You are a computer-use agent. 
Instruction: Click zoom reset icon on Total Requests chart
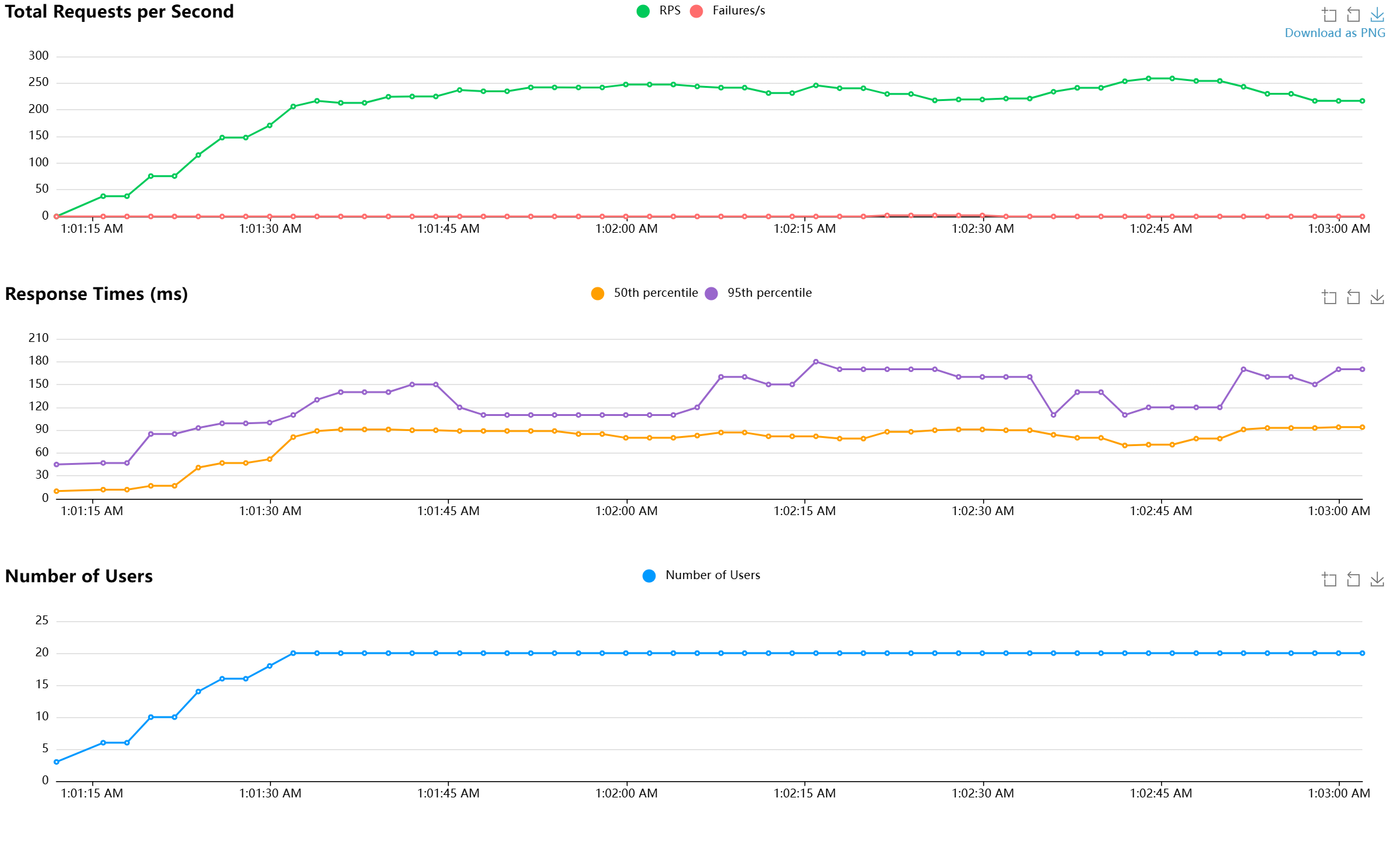(x=1353, y=14)
